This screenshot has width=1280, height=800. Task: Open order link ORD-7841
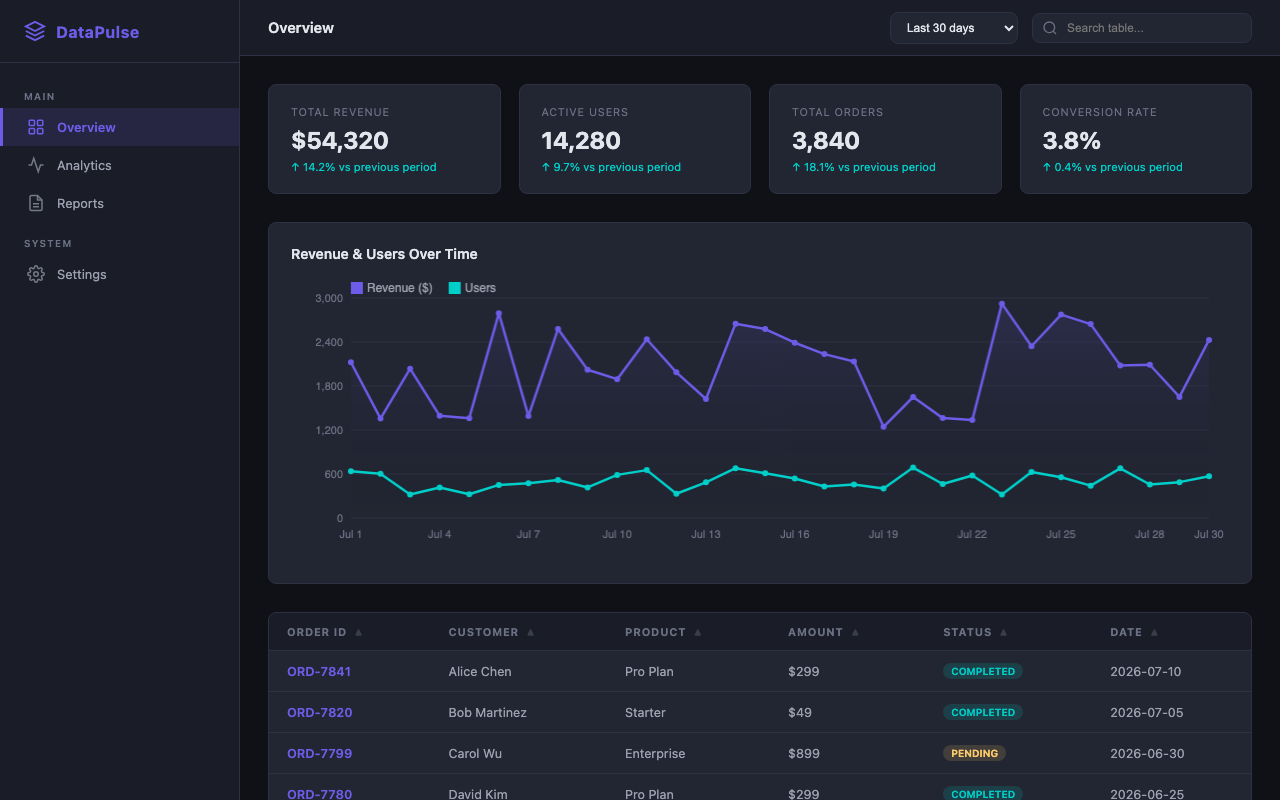point(319,672)
